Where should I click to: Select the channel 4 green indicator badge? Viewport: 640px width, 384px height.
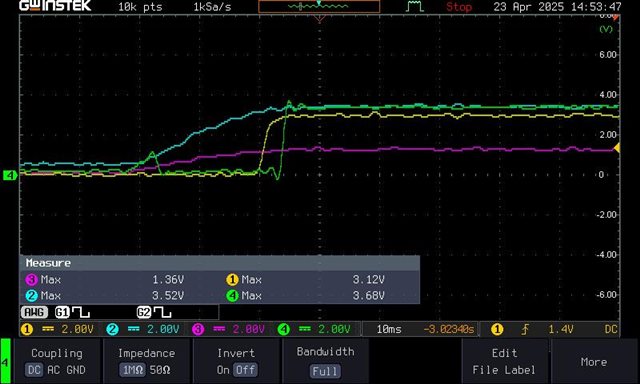click(x=284, y=329)
